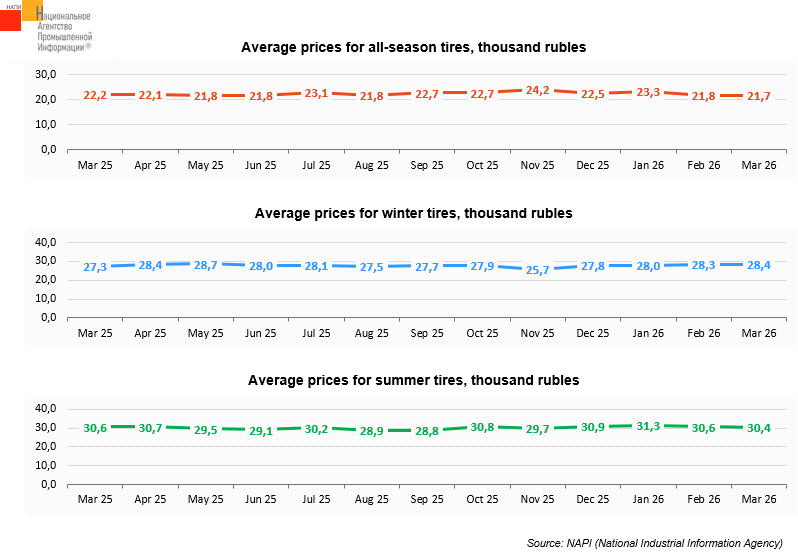Viewport: 798px width, 556px height.
Task: Click the 40,0 y-axis label on winter chart
Action: (44, 242)
